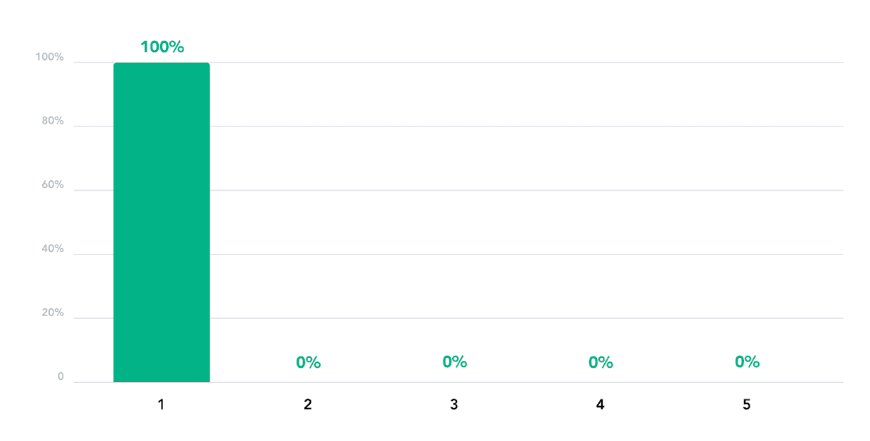Select x-axis label 3

pos(454,405)
